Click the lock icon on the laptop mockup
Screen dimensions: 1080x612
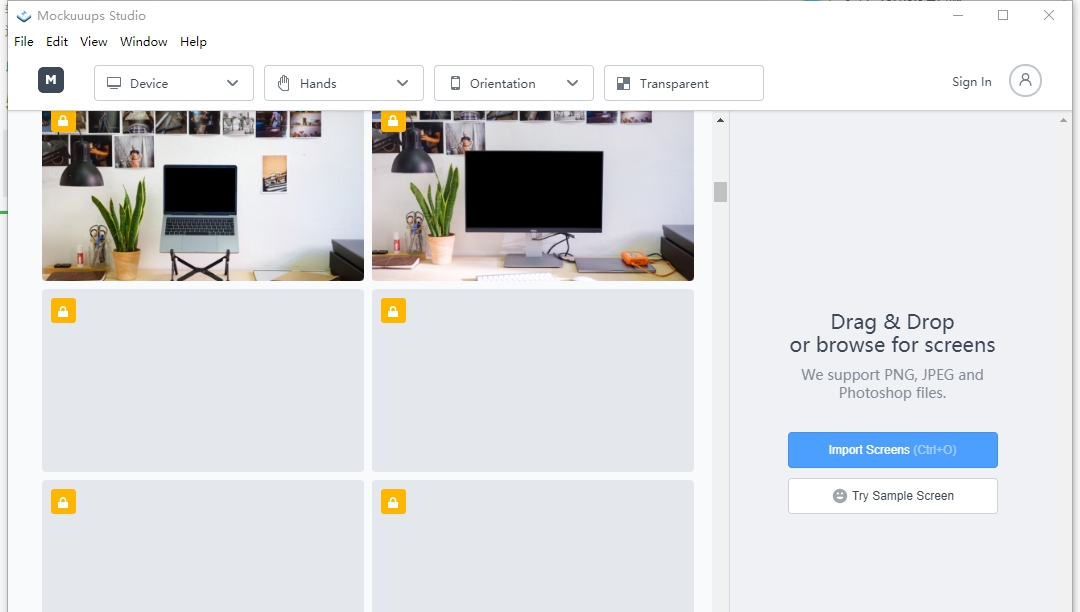click(x=63, y=120)
